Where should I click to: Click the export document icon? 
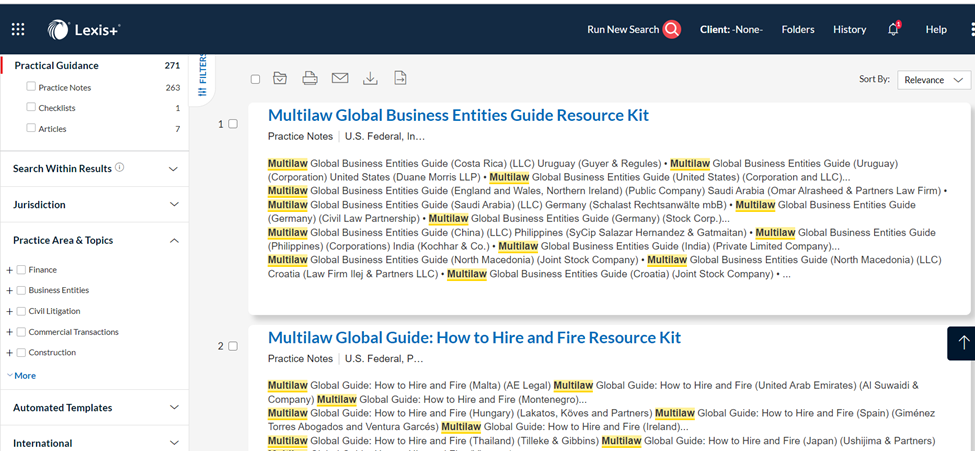(400, 78)
